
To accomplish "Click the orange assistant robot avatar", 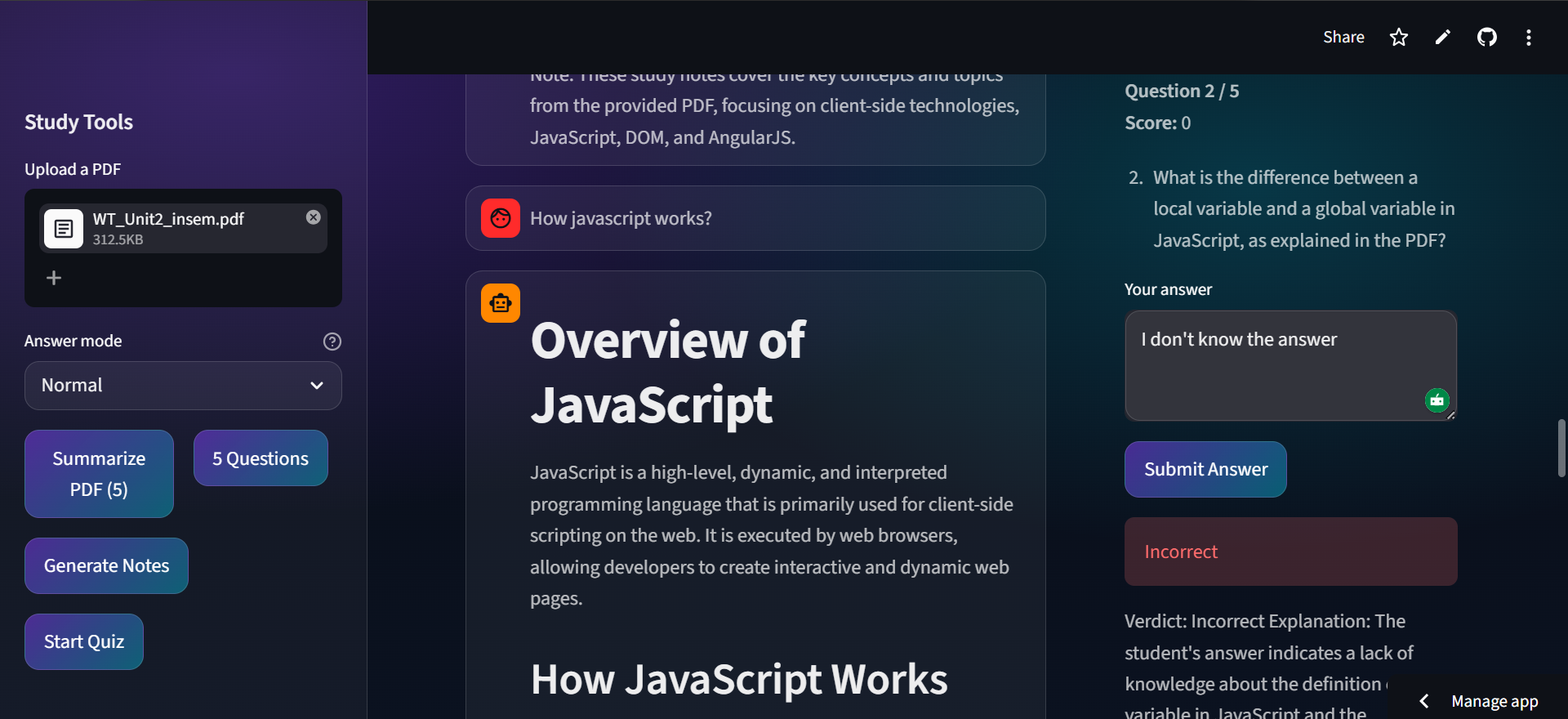I will (501, 303).
